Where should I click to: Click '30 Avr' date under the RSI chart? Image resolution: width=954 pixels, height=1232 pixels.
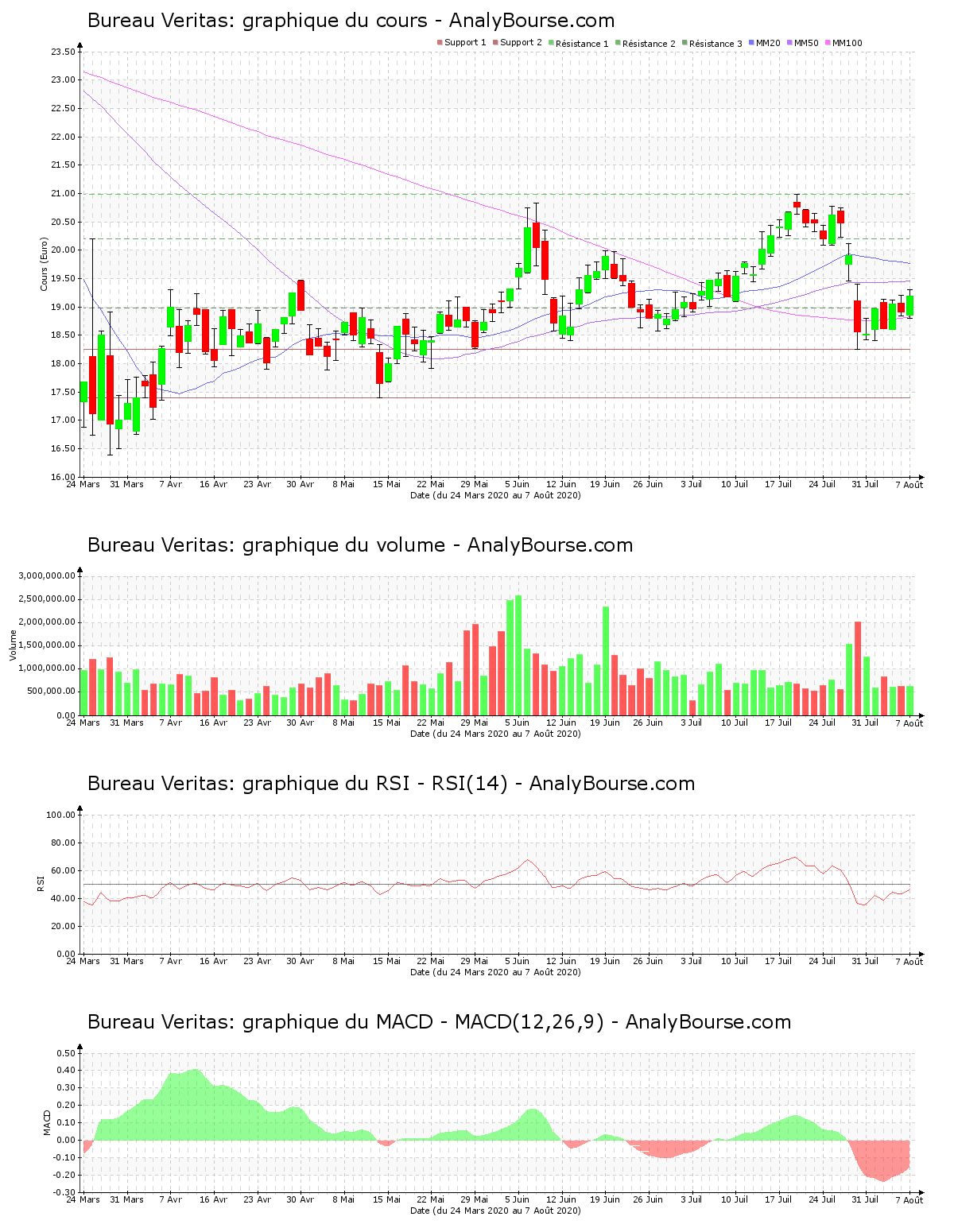pyautogui.click(x=301, y=961)
